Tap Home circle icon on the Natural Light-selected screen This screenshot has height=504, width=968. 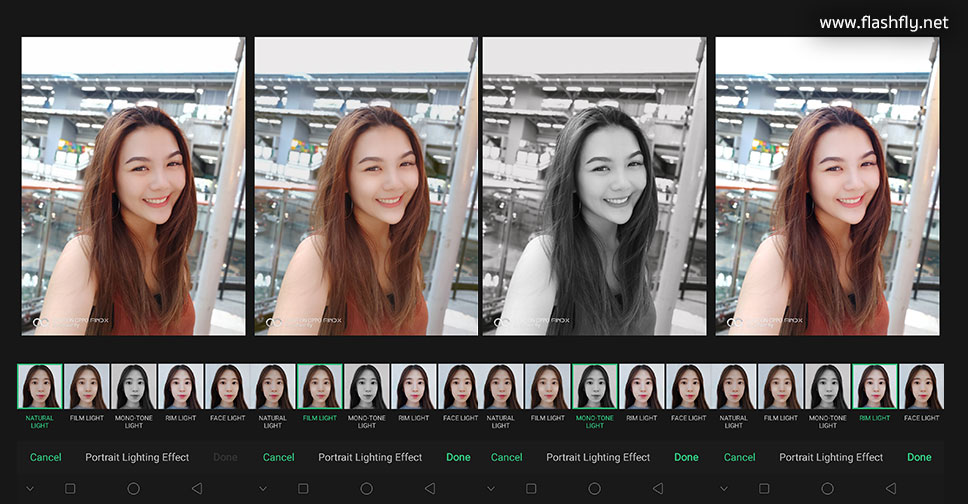(133, 488)
